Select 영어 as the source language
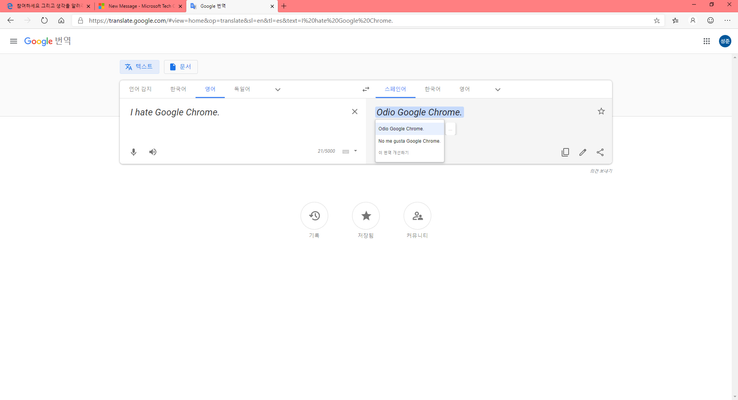This screenshot has height=400, width=738. click(210, 89)
